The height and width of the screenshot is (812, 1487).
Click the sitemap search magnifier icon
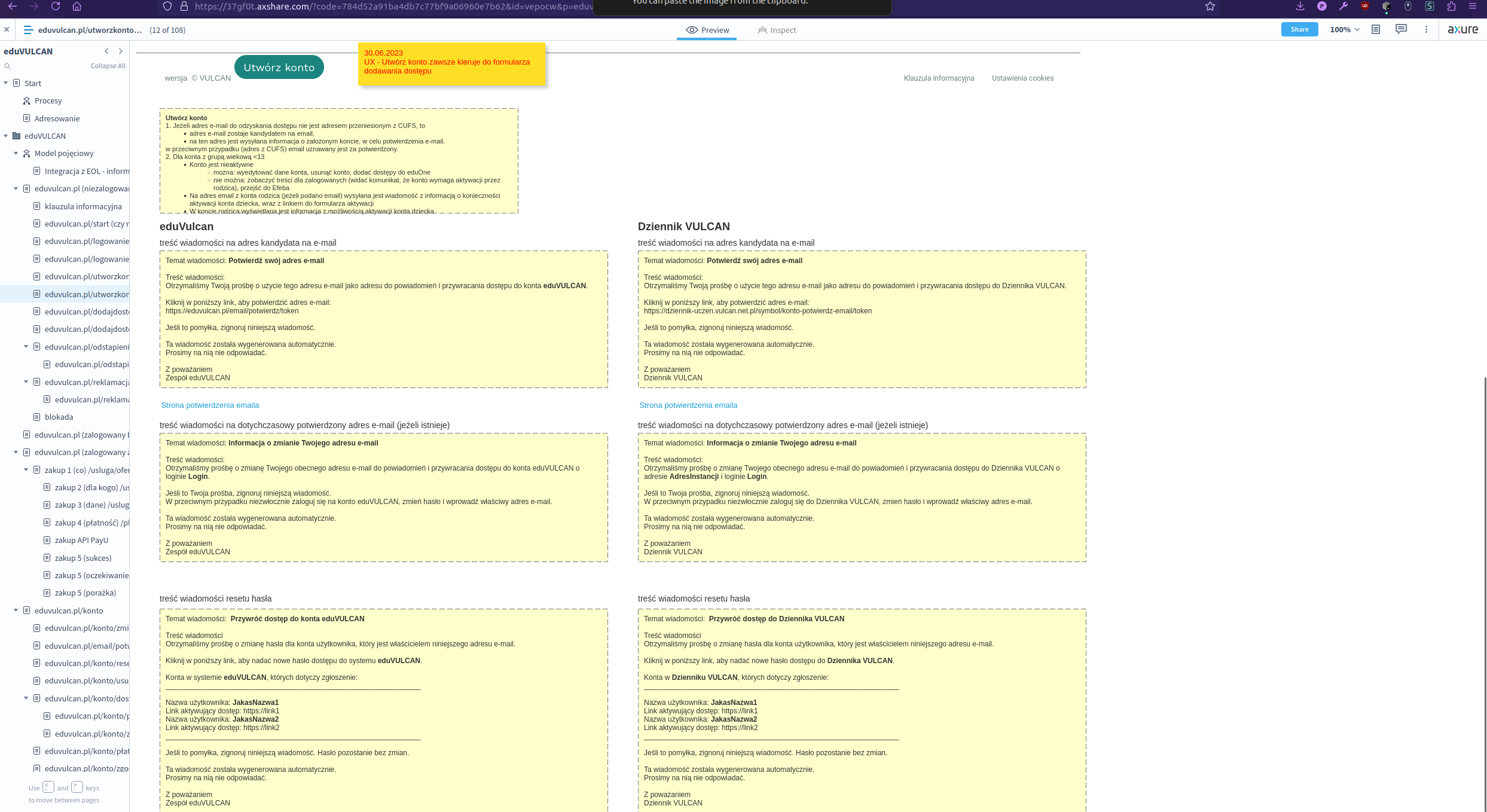8,66
